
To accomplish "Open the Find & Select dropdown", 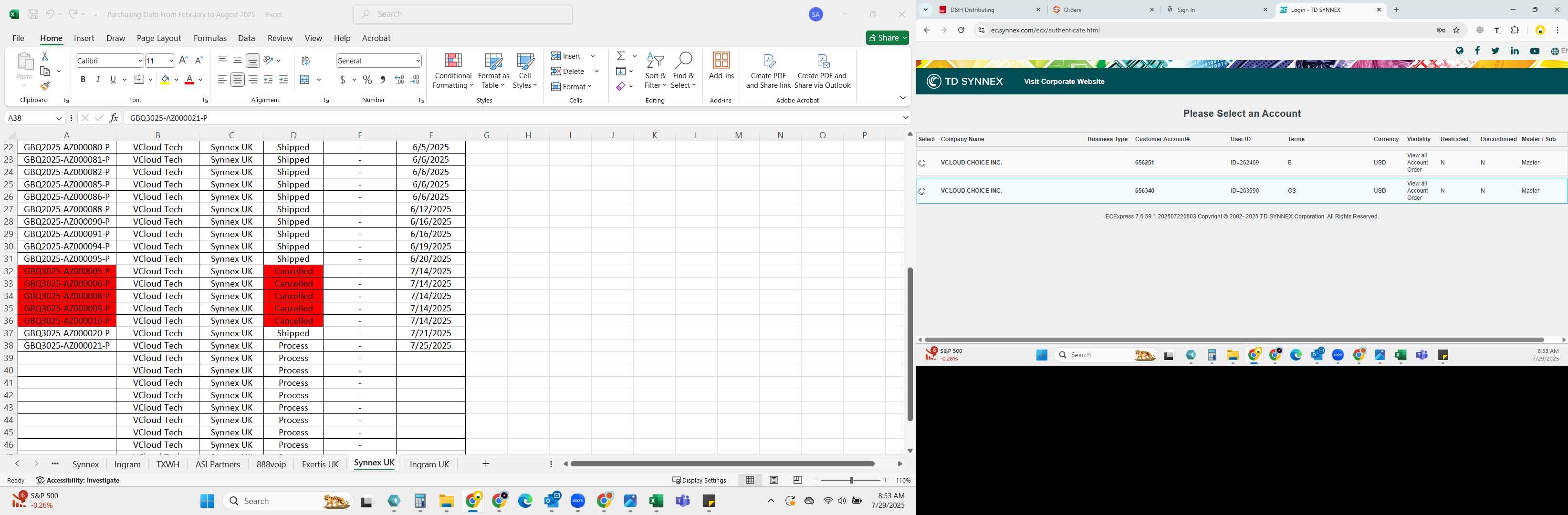I will click(684, 71).
